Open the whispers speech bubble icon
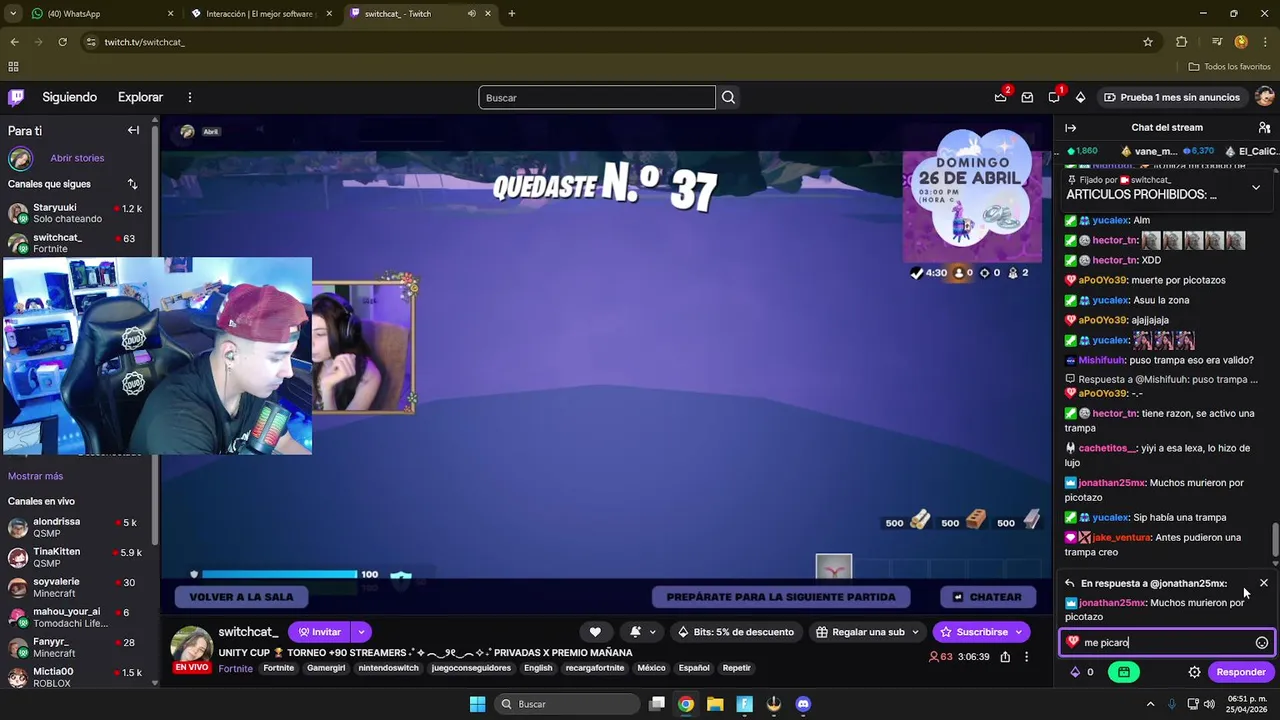This screenshot has width=1280, height=720. click(1054, 97)
